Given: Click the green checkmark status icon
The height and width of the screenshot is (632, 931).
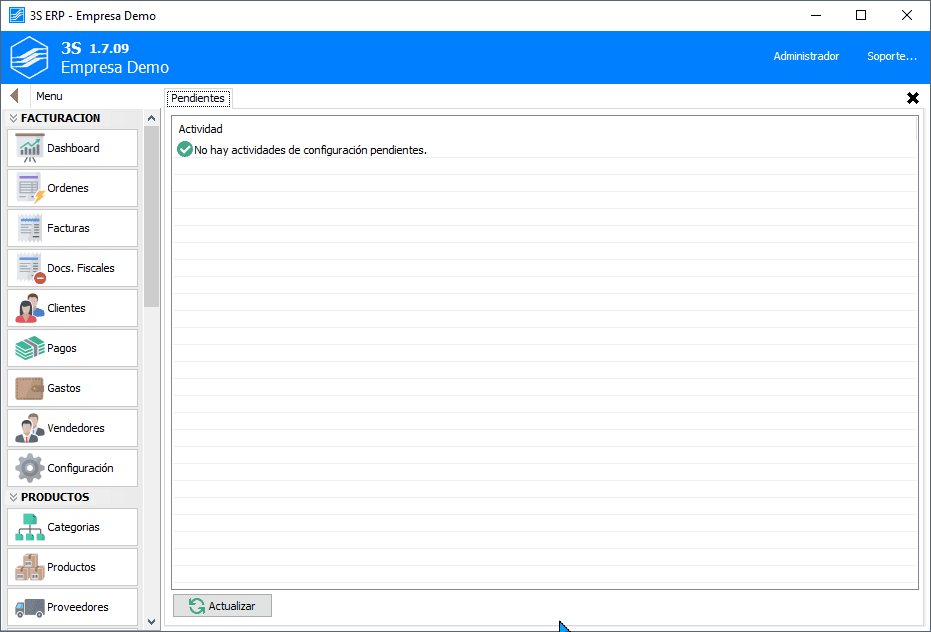Looking at the screenshot, I should click(185, 150).
